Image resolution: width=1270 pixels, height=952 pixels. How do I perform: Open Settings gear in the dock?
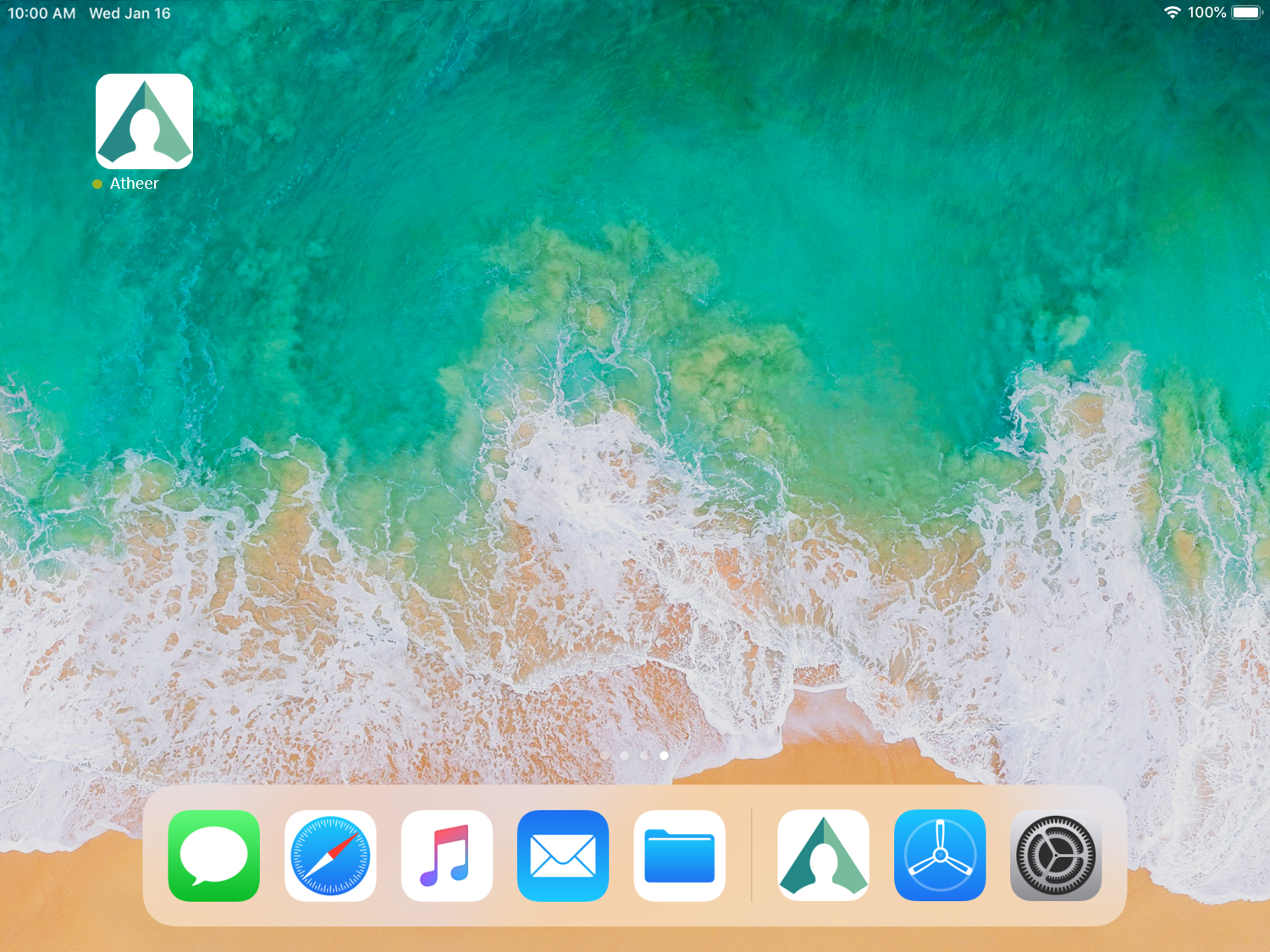[1056, 856]
